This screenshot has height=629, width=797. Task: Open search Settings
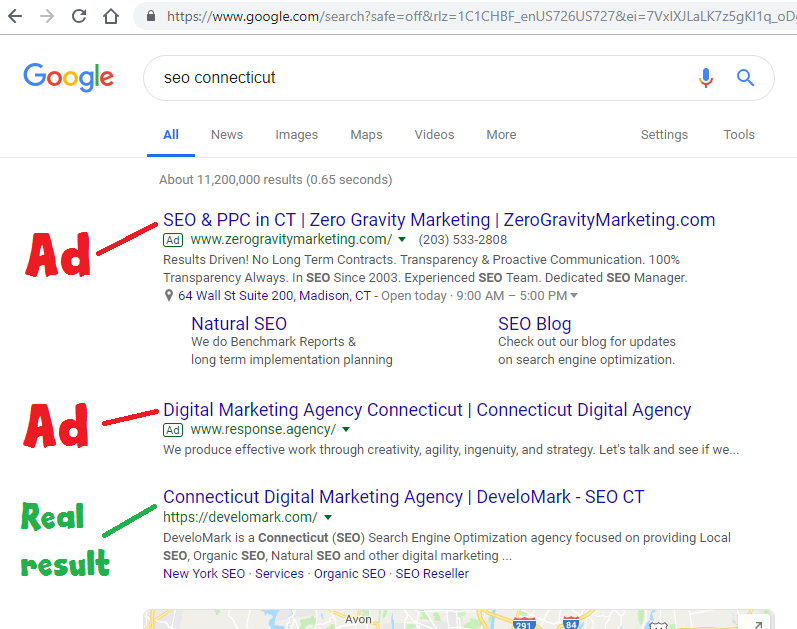[664, 135]
